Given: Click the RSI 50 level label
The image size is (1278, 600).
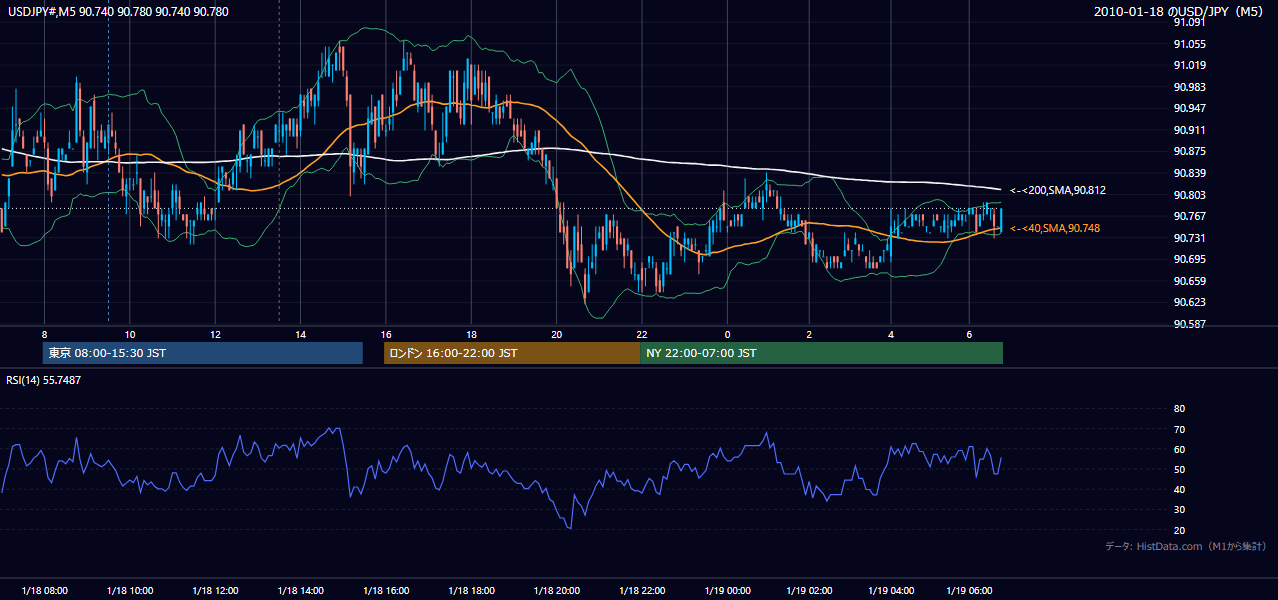Looking at the screenshot, I should [1179, 469].
